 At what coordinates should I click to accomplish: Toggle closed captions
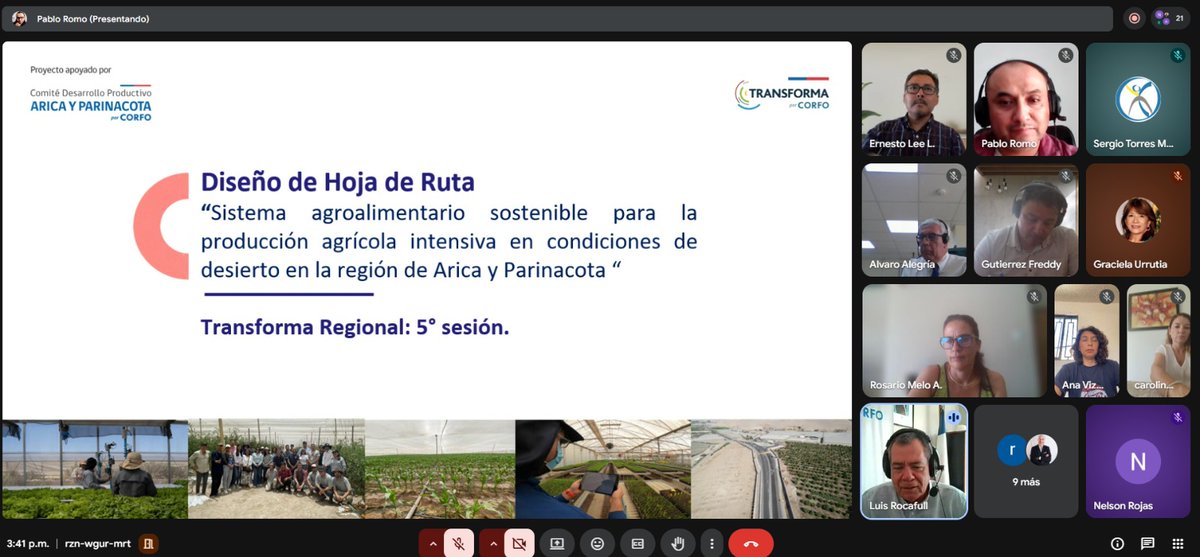coord(637,543)
